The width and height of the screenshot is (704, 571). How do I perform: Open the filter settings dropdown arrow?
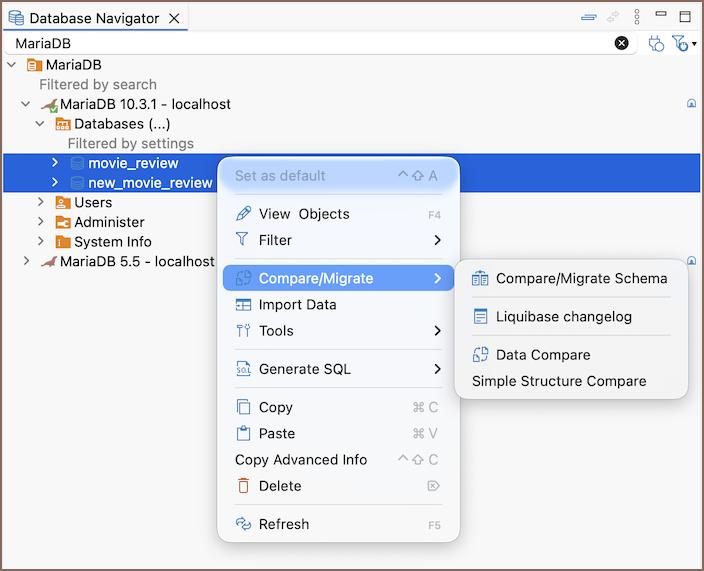tap(694, 44)
